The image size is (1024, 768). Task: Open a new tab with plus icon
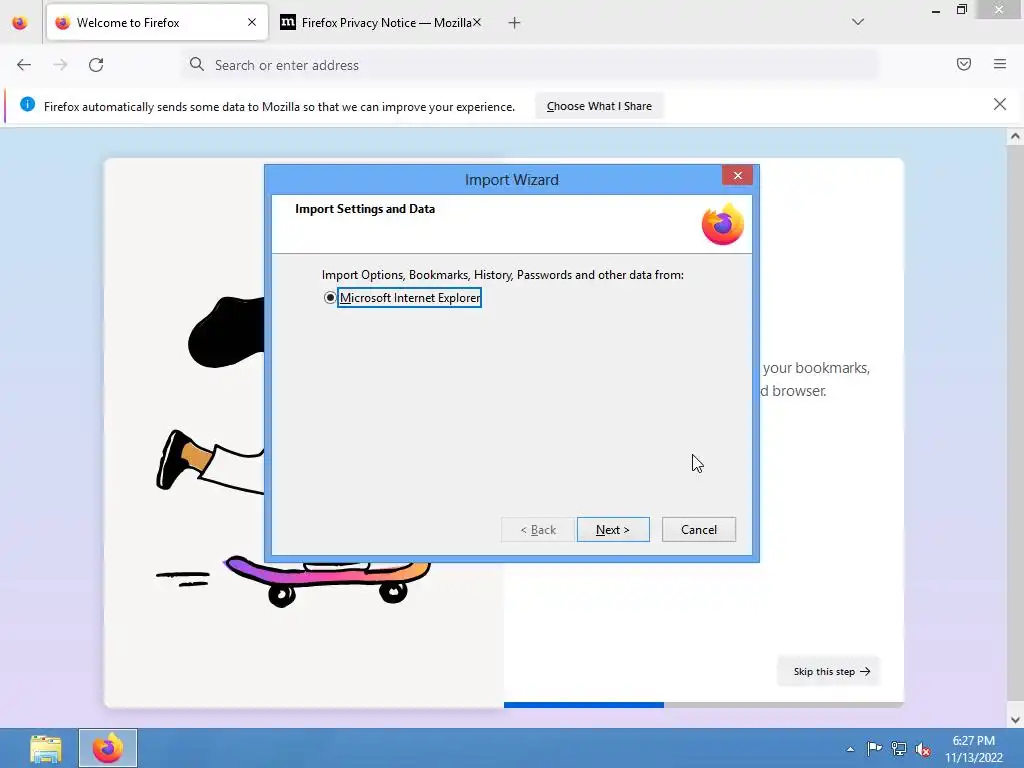[x=515, y=23]
